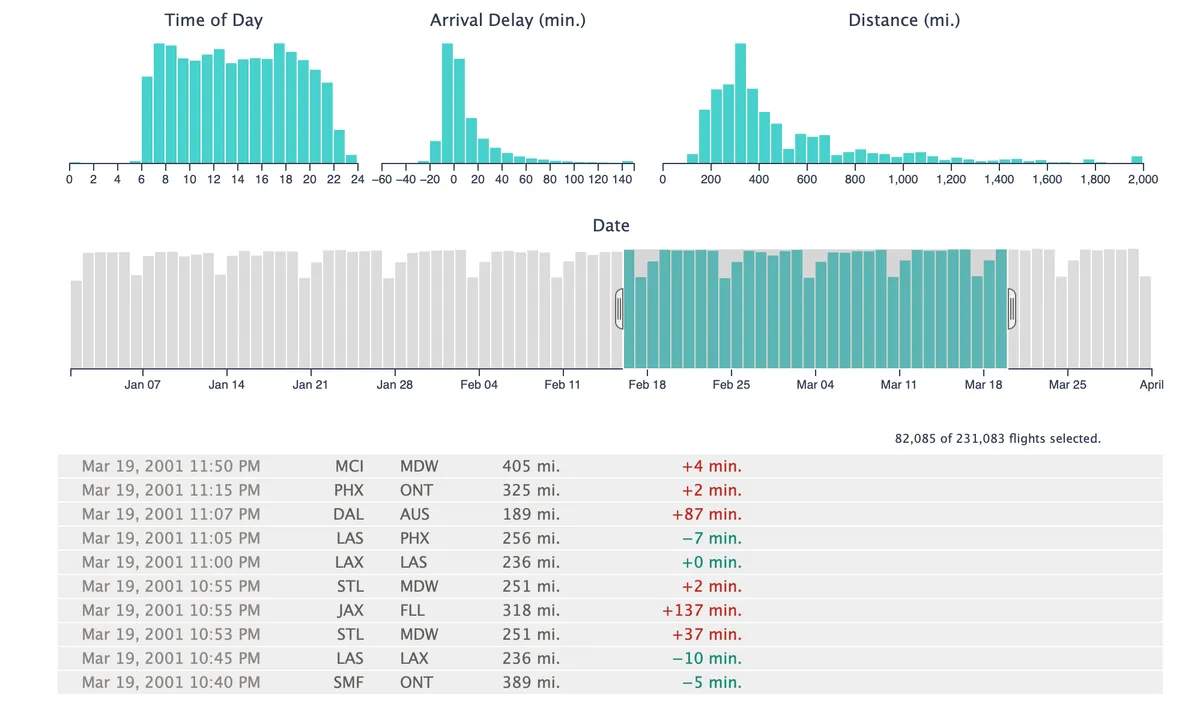Viewport: 1200px width, 721px height.
Task: Click the '+0 min.' delay value
Action: point(712,562)
